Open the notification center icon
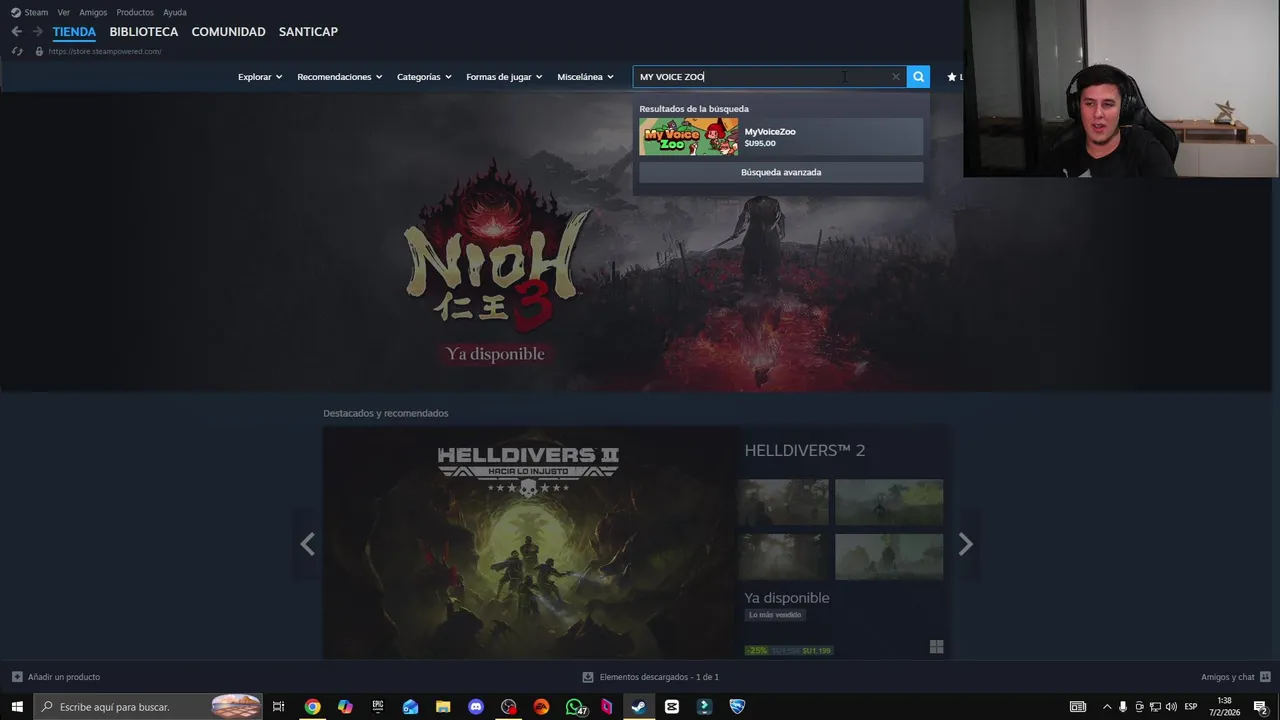Image resolution: width=1280 pixels, height=720 pixels. pos(1261,707)
